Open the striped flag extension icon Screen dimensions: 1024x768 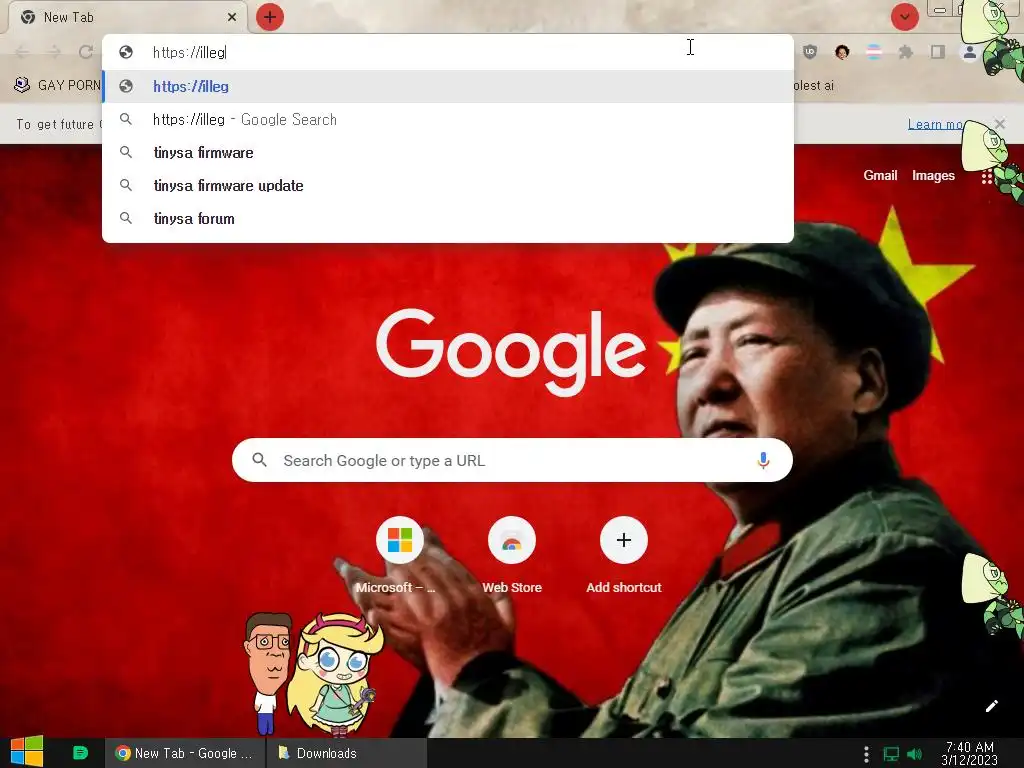[874, 52]
